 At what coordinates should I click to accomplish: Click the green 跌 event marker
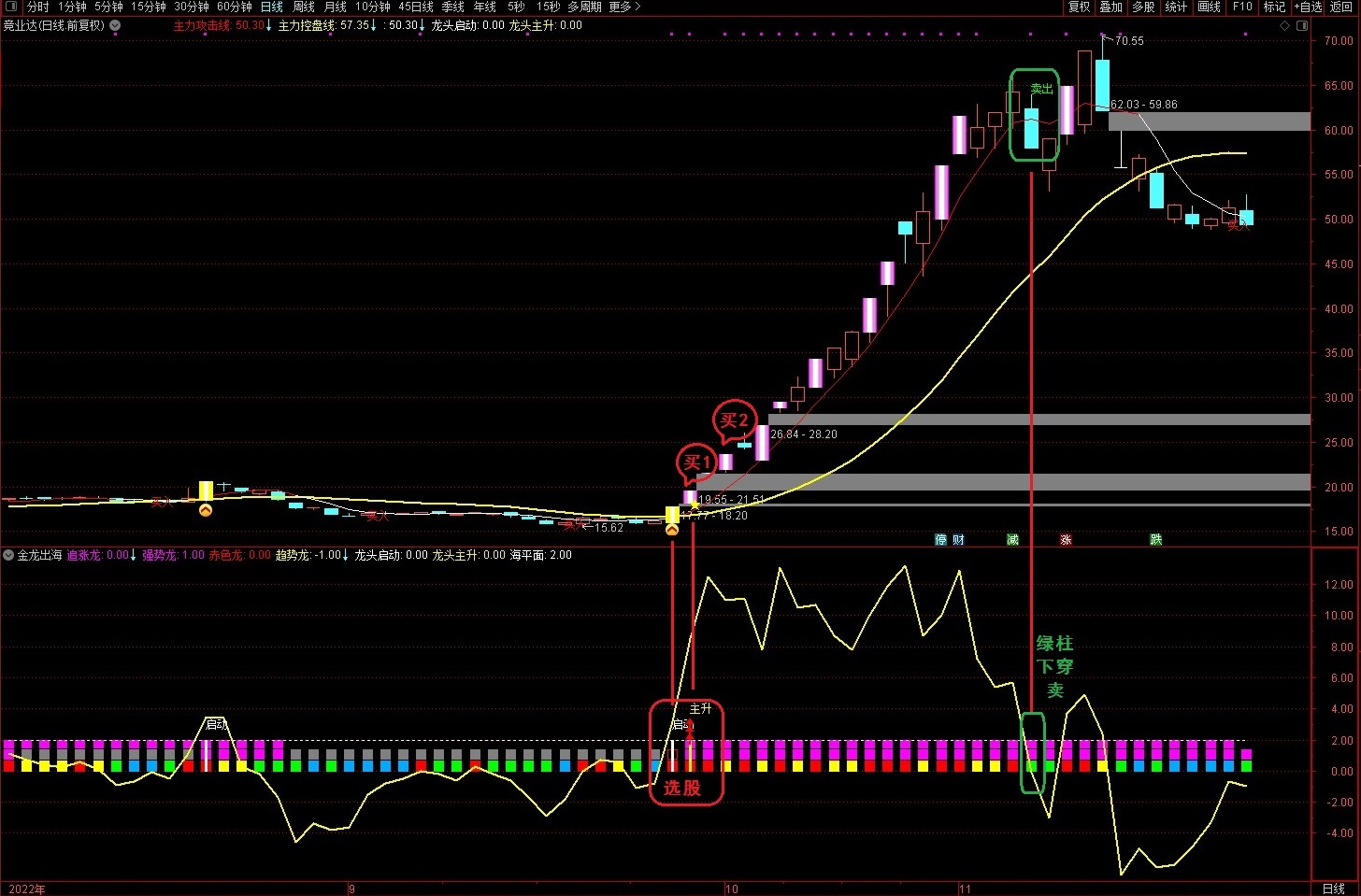click(1156, 540)
